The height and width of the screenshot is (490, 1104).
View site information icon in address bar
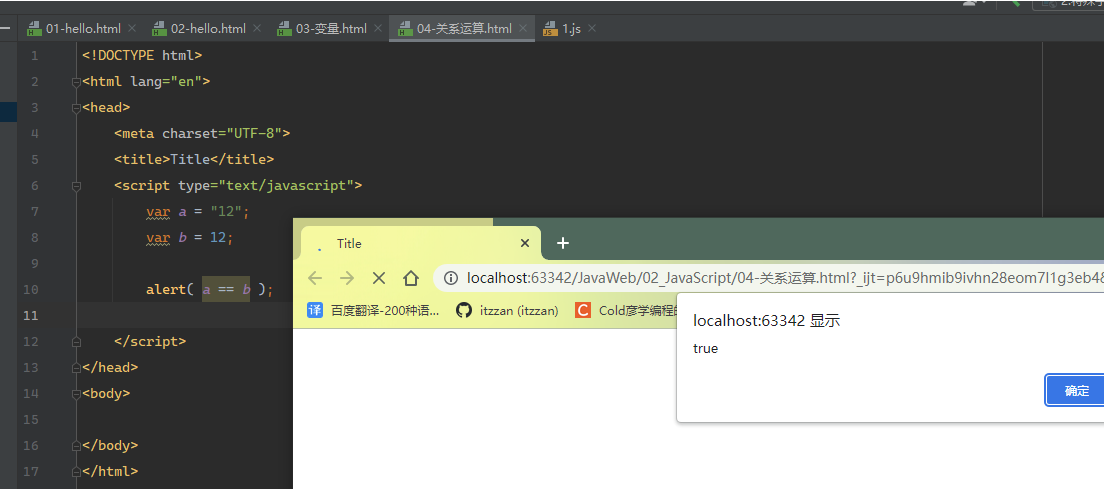451,278
